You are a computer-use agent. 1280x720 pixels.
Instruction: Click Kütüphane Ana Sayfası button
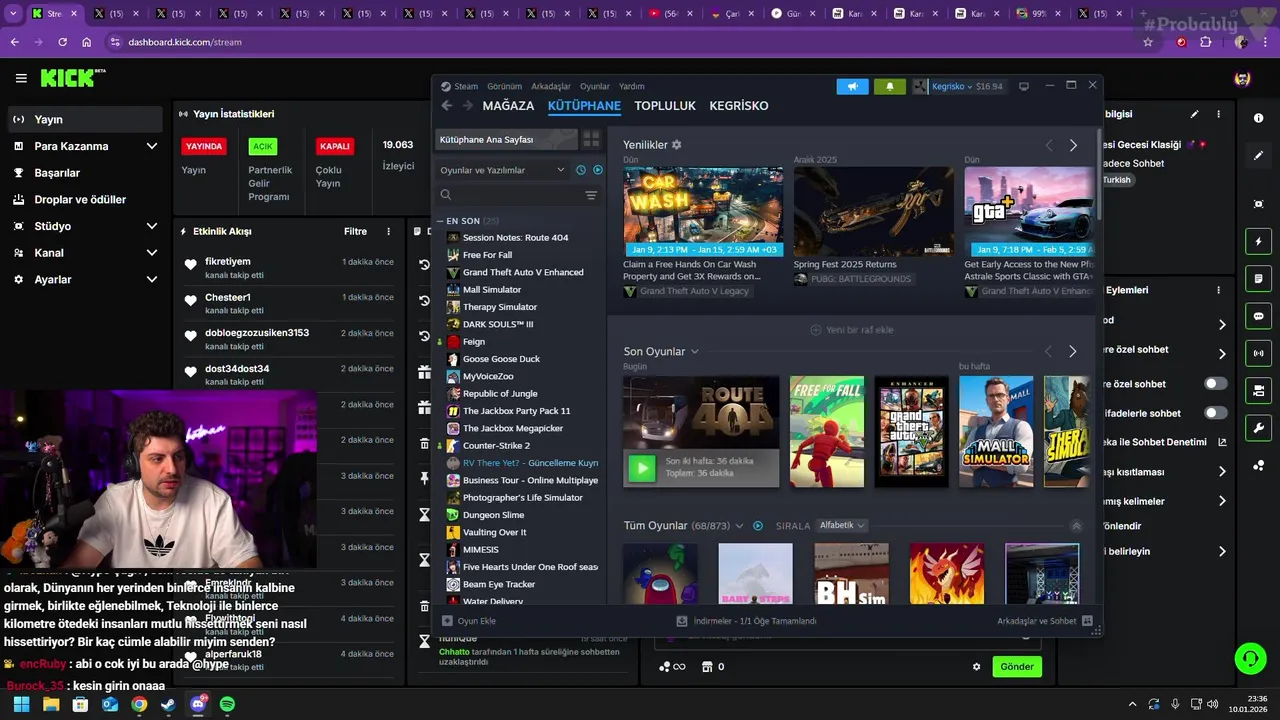[x=507, y=140]
